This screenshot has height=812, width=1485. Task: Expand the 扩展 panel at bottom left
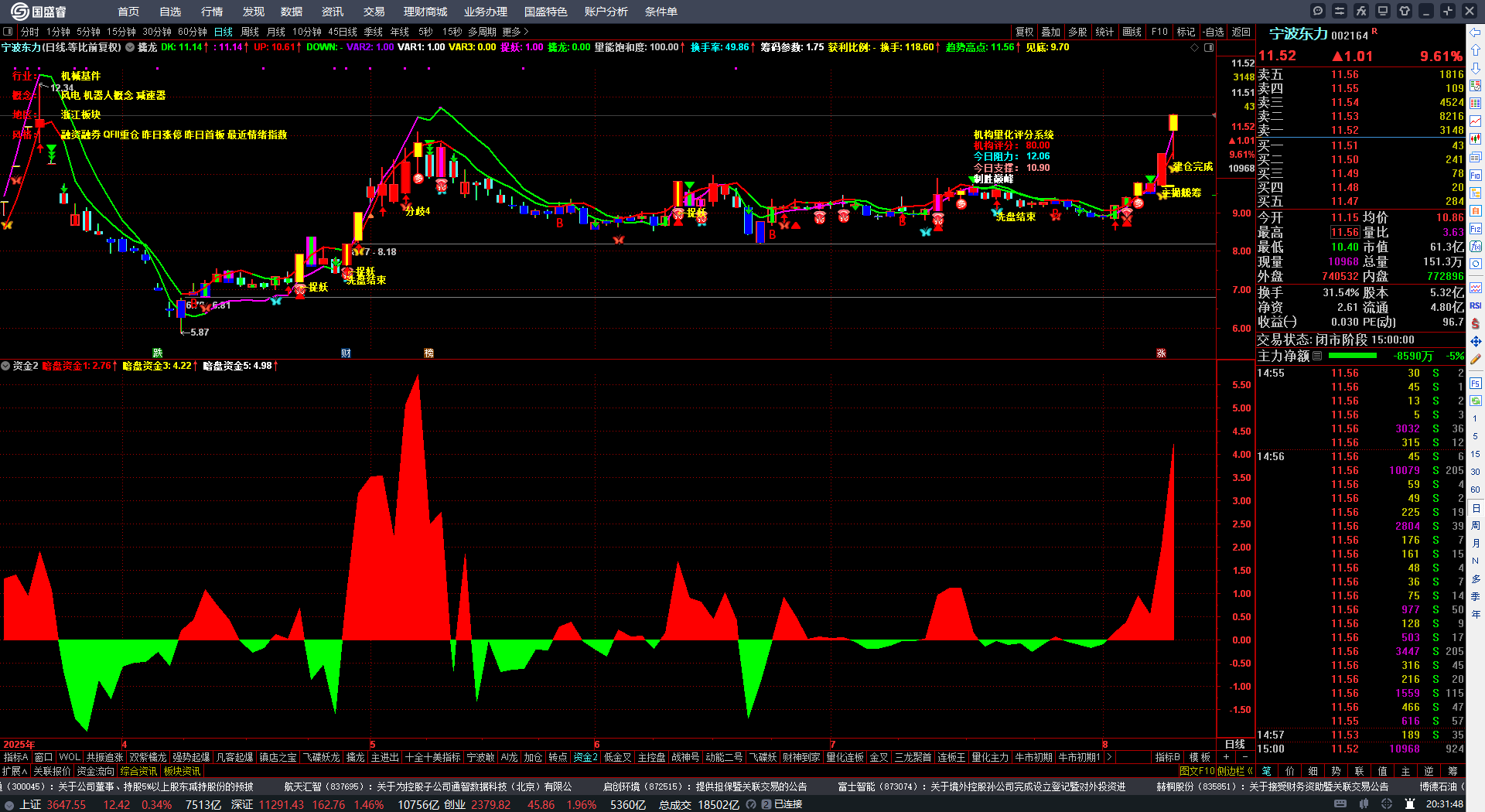15,771
